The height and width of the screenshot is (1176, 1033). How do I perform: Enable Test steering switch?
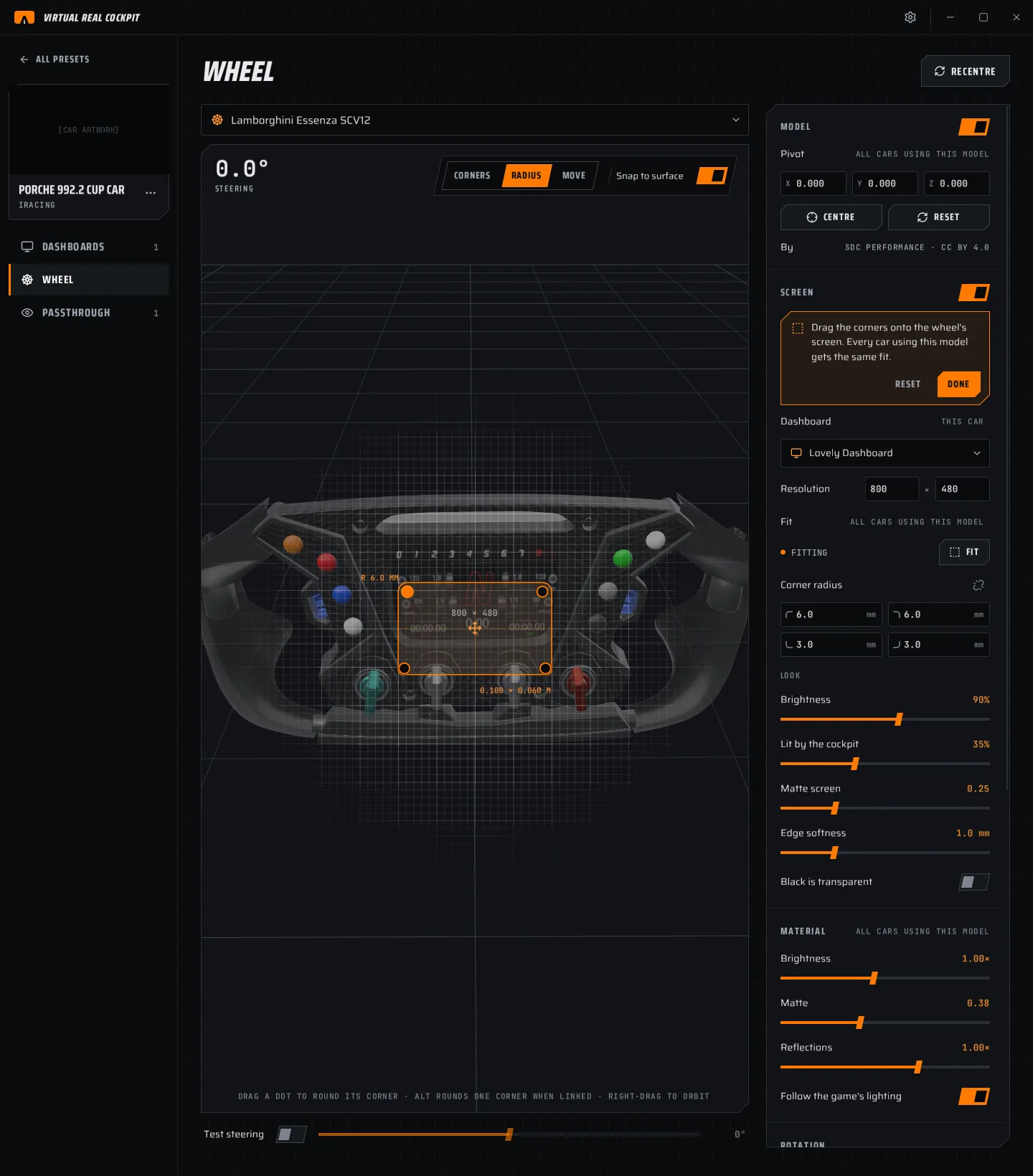(291, 1134)
